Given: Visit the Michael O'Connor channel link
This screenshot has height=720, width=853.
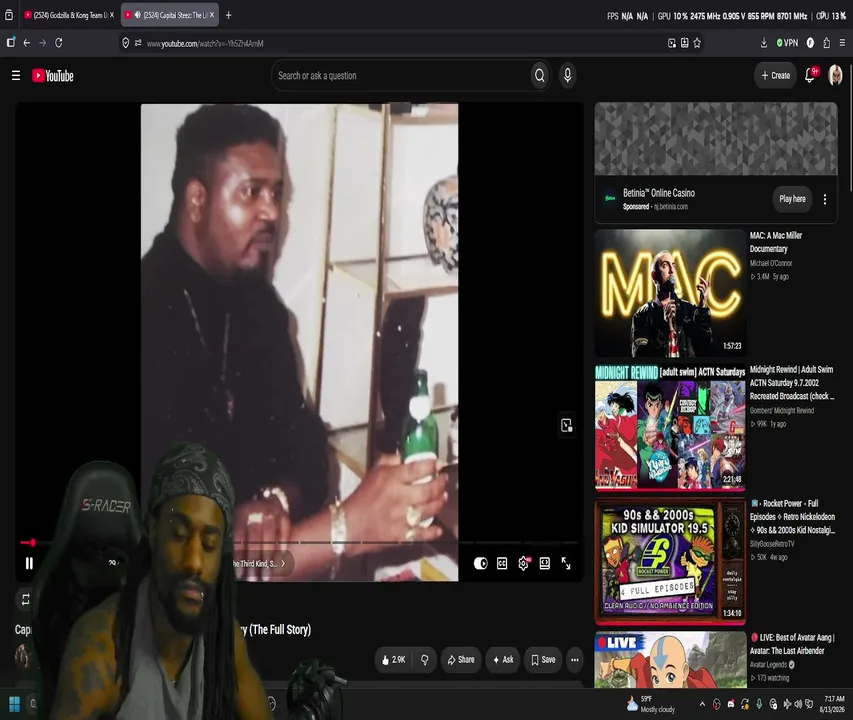Looking at the screenshot, I should pos(771,263).
